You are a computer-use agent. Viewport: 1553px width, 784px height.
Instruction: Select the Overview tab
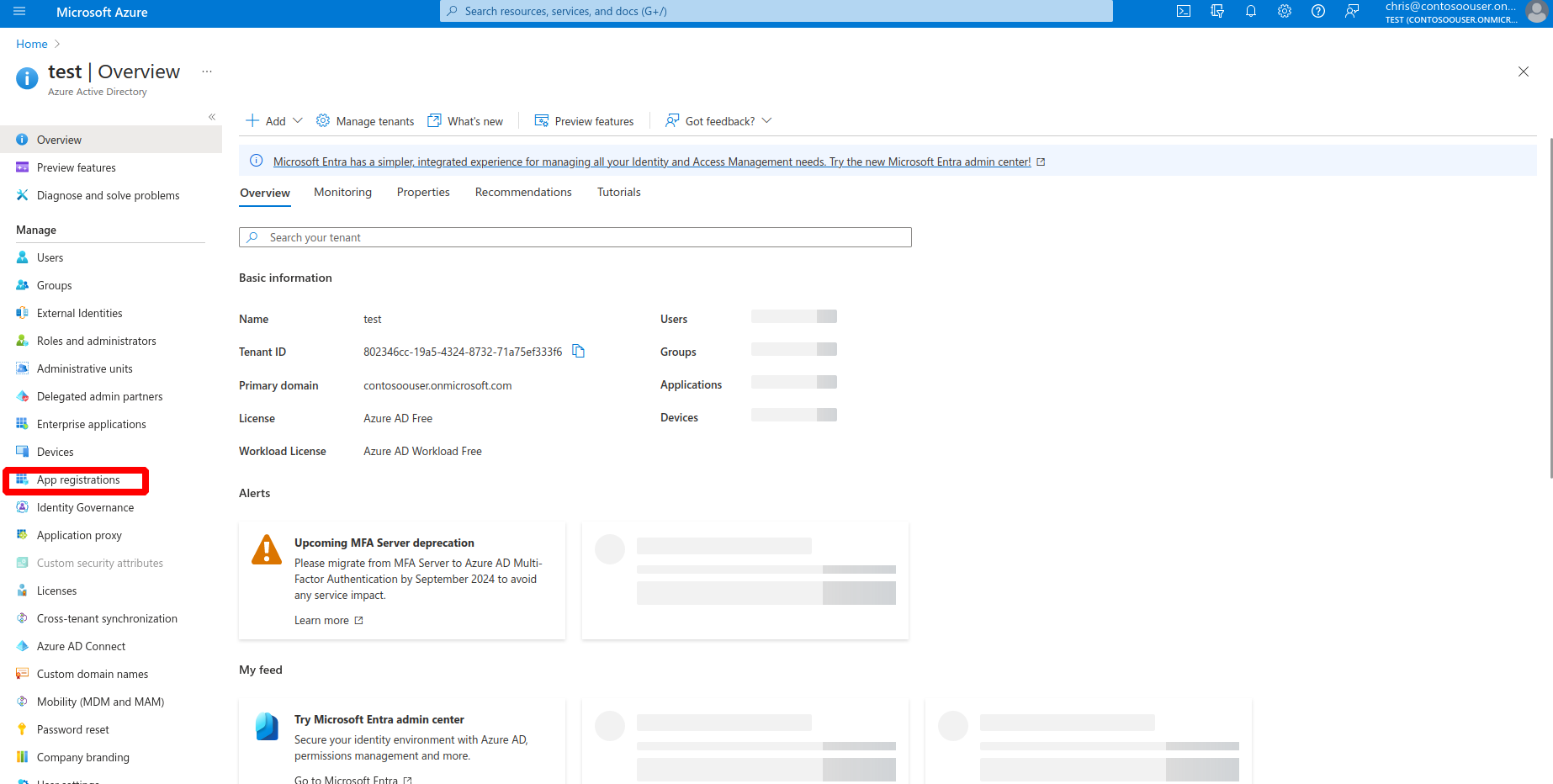pyautogui.click(x=265, y=193)
